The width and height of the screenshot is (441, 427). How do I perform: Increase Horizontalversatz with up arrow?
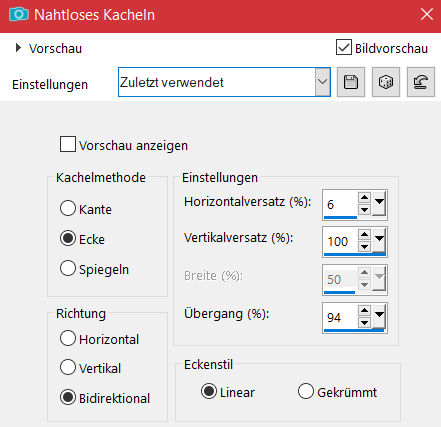pos(364,198)
